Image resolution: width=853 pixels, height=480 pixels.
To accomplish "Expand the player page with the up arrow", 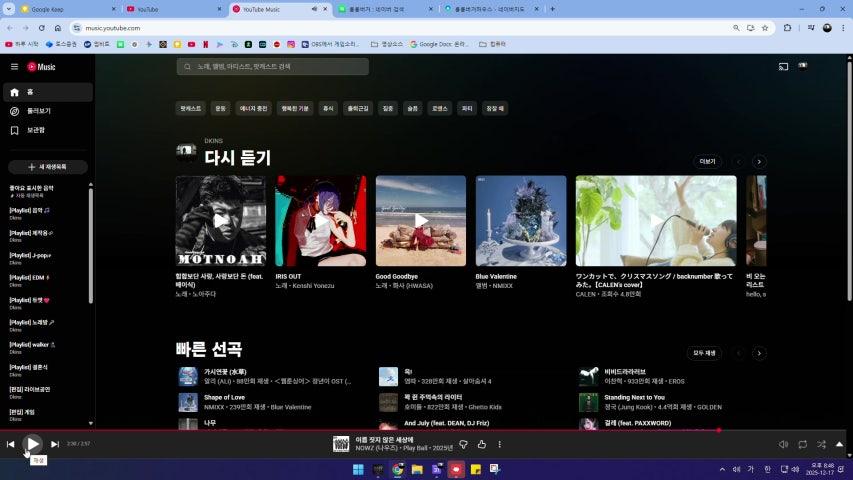I will tap(839, 444).
